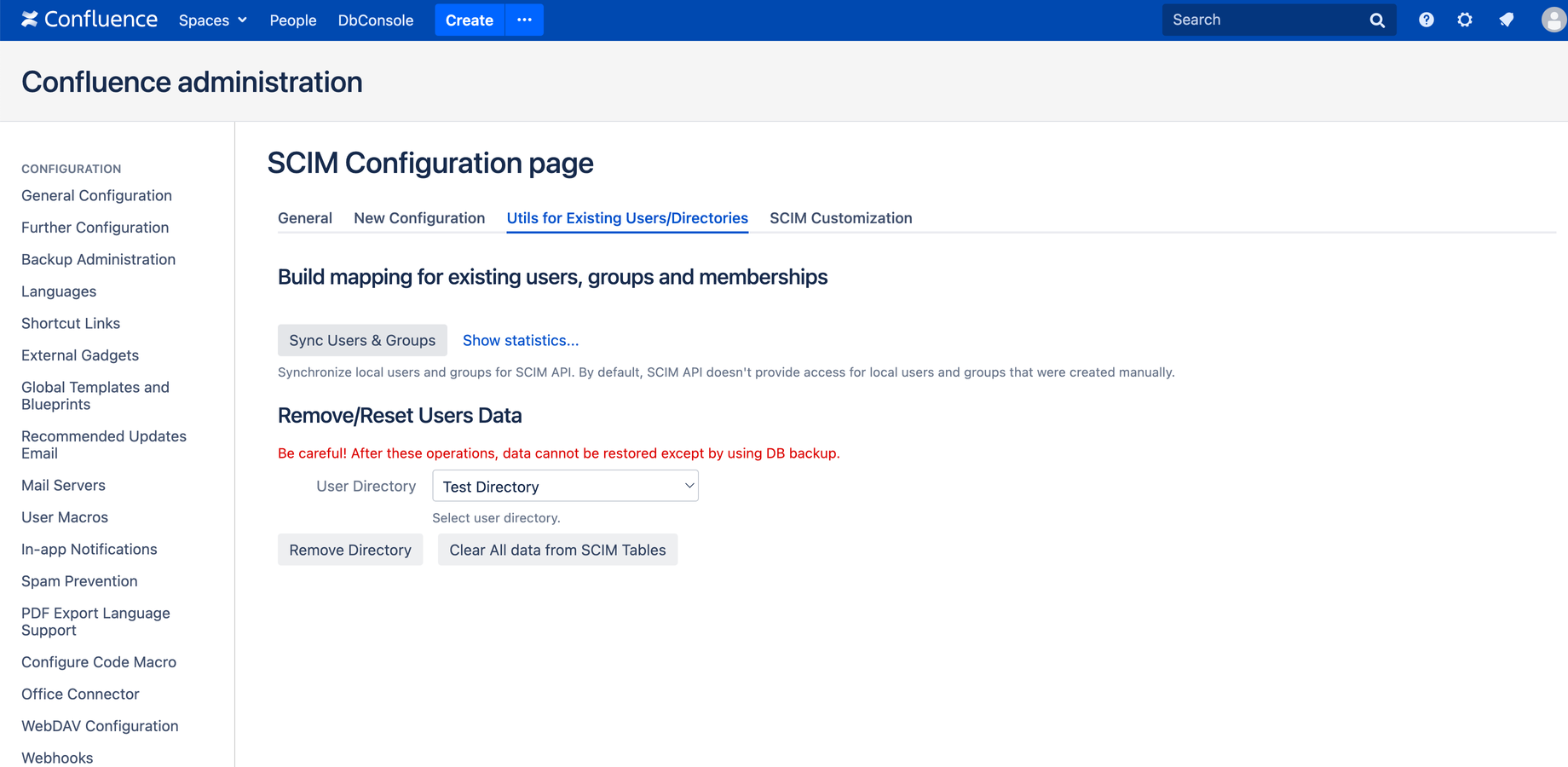The height and width of the screenshot is (767, 1568).
Task: Open Backup Administration in sidebar
Action: point(98,259)
